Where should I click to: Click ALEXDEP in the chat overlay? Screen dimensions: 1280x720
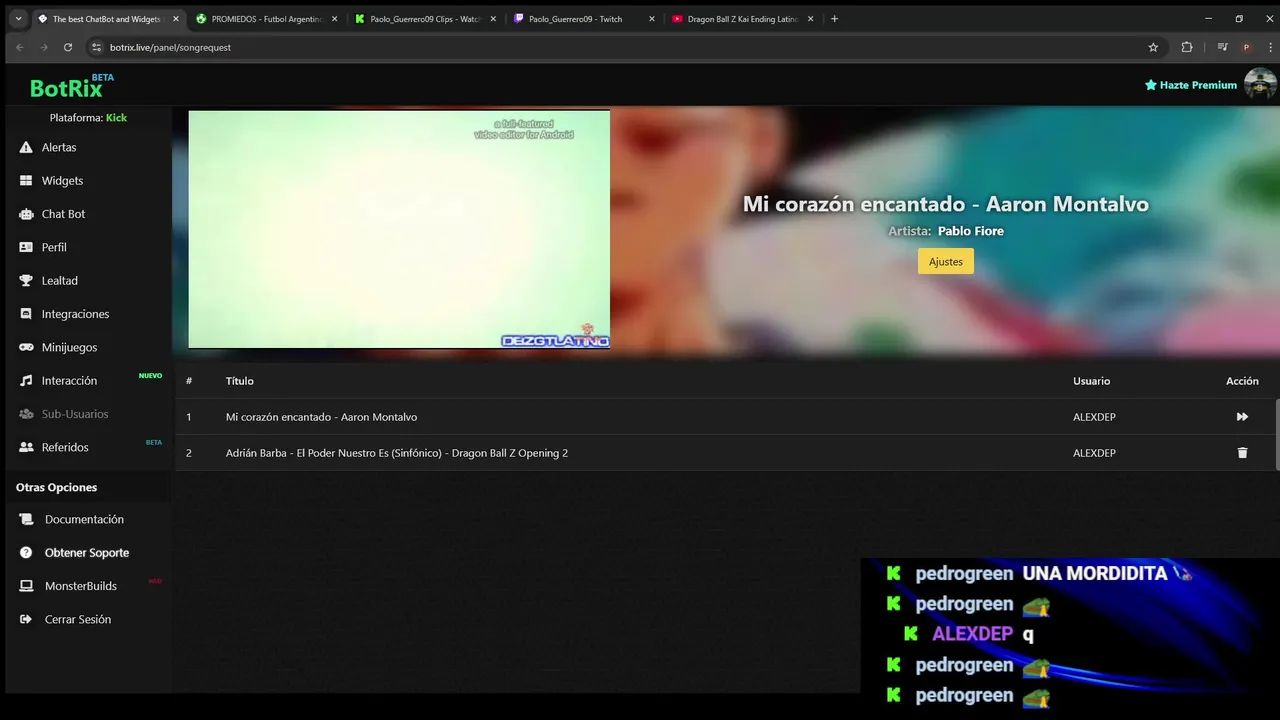click(972, 634)
